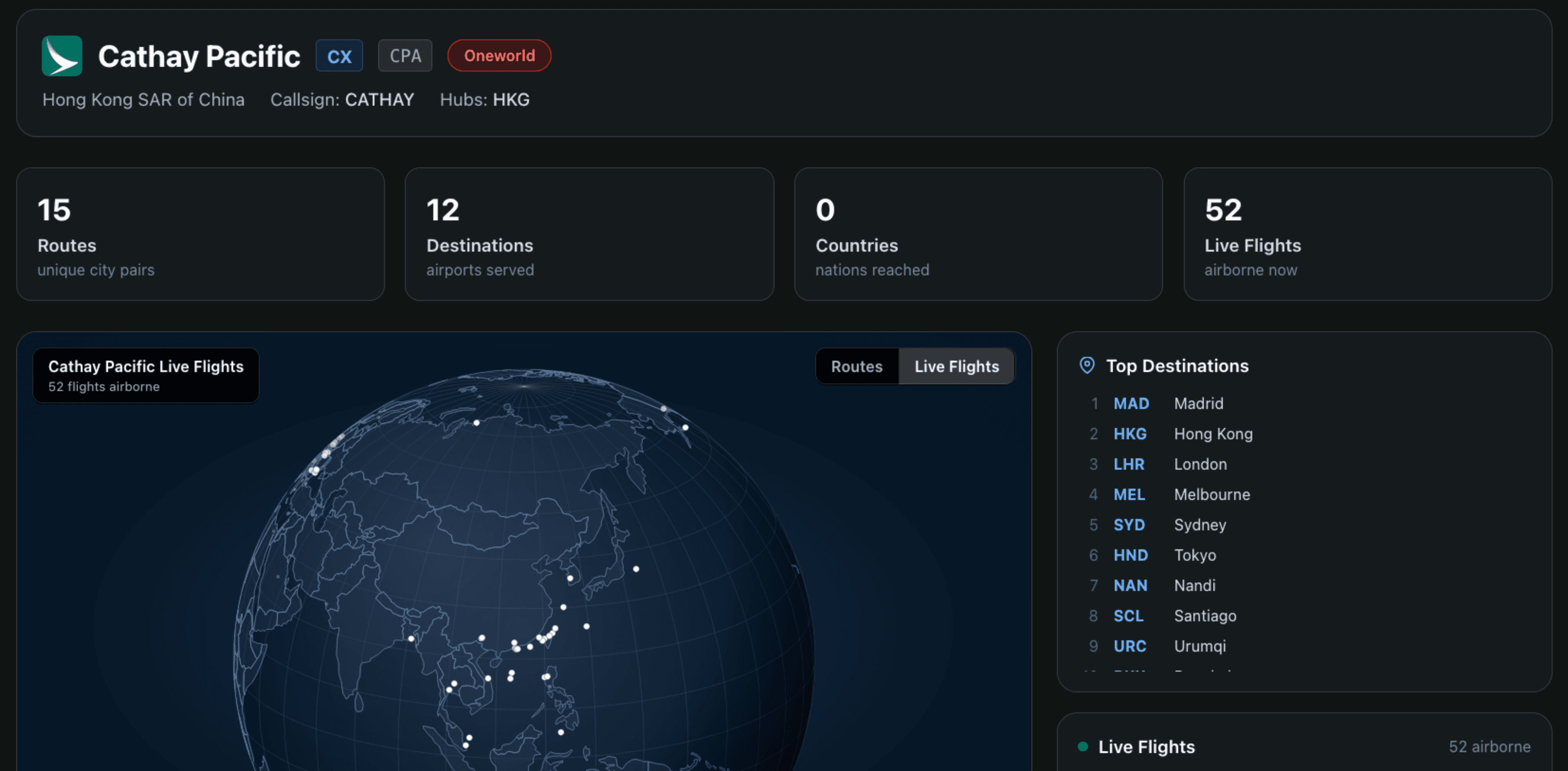Open the MAD airport link
The image size is (1568, 771).
1131,403
